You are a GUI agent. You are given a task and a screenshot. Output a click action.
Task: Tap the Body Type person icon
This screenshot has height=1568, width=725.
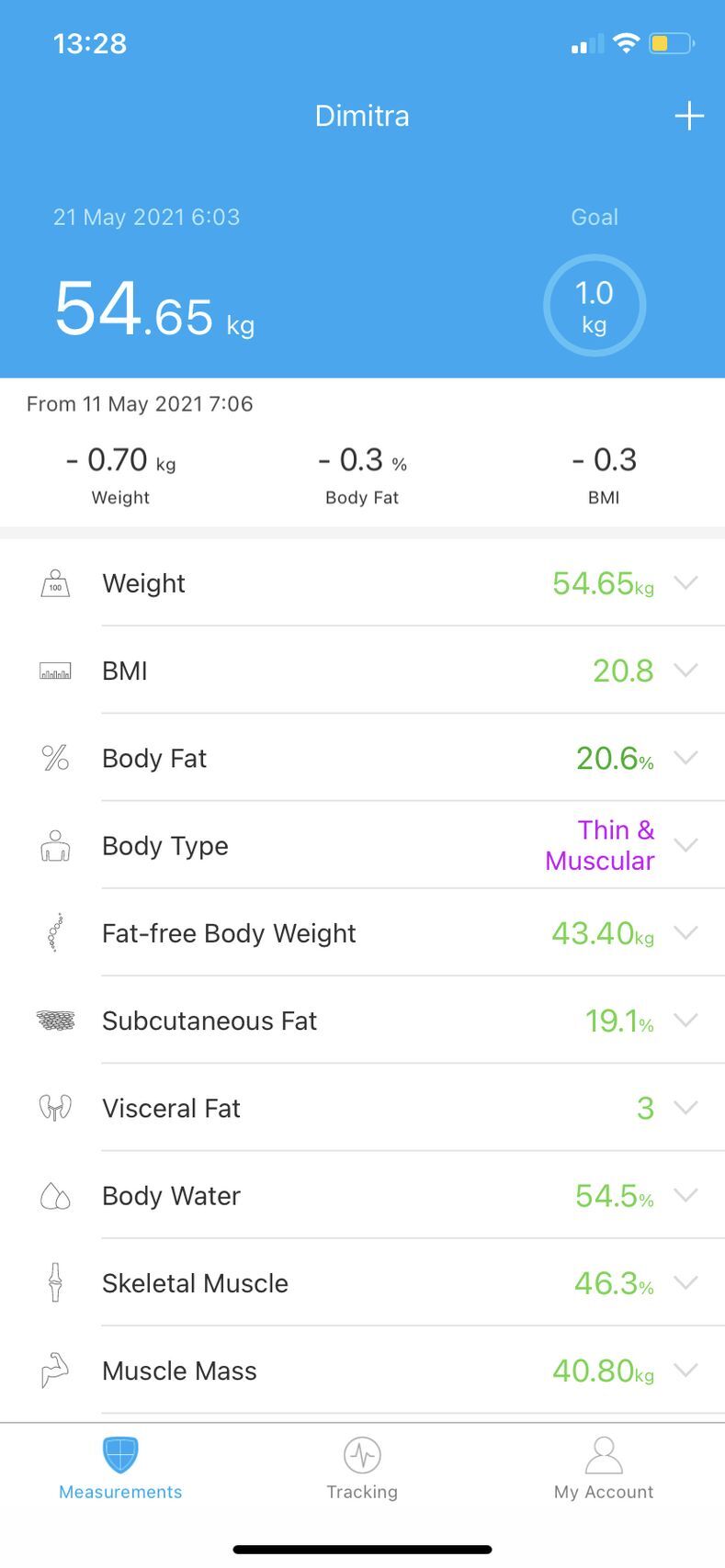[55, 846]
